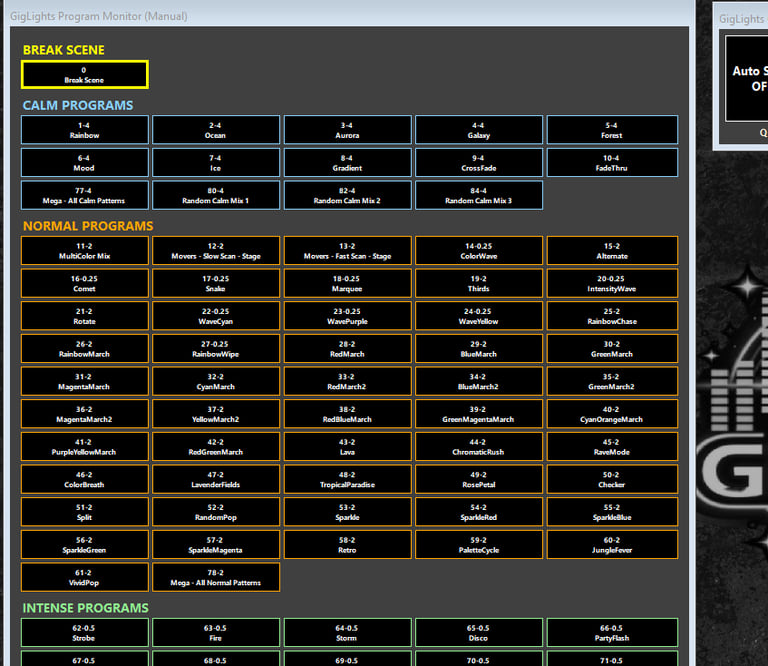Select Movers - Fast Scan - Stage
Image resolution: width=768 pixels, height=666 pixels.
(347, 251)
